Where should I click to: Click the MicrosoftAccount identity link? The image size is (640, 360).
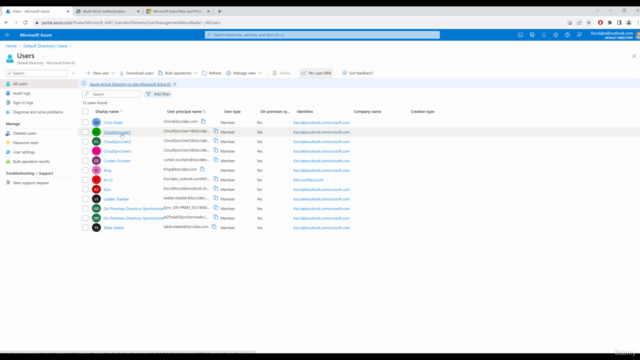click(x=308, y=180)
